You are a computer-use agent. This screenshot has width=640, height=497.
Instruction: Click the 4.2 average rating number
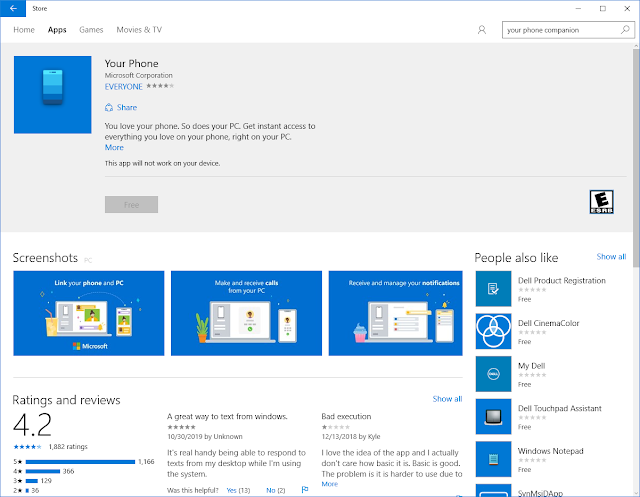pos(32,425)
